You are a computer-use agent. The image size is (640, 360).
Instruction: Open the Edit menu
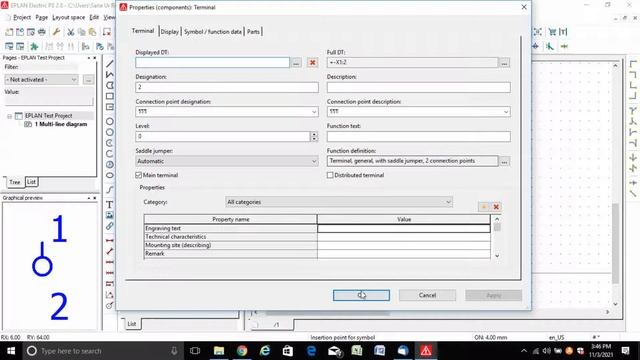[x=94, y=18]
